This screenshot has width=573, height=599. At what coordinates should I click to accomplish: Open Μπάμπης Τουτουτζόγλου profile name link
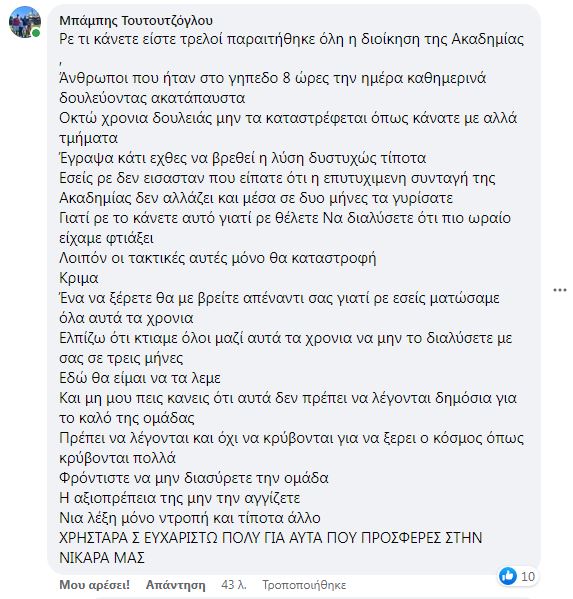(136, 21)
